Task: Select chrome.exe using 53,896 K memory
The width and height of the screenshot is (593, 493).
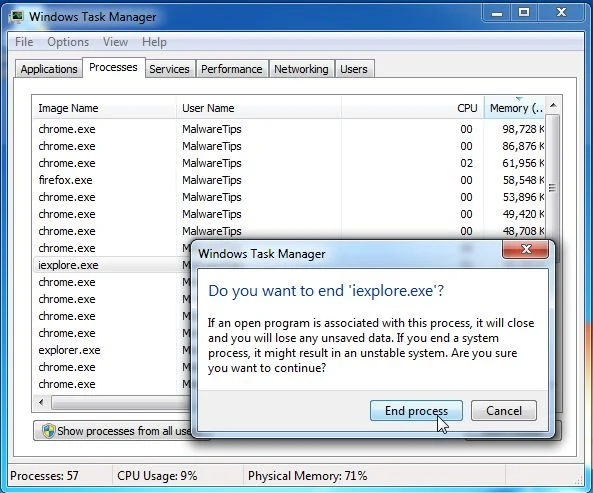Action: [289, 197]
